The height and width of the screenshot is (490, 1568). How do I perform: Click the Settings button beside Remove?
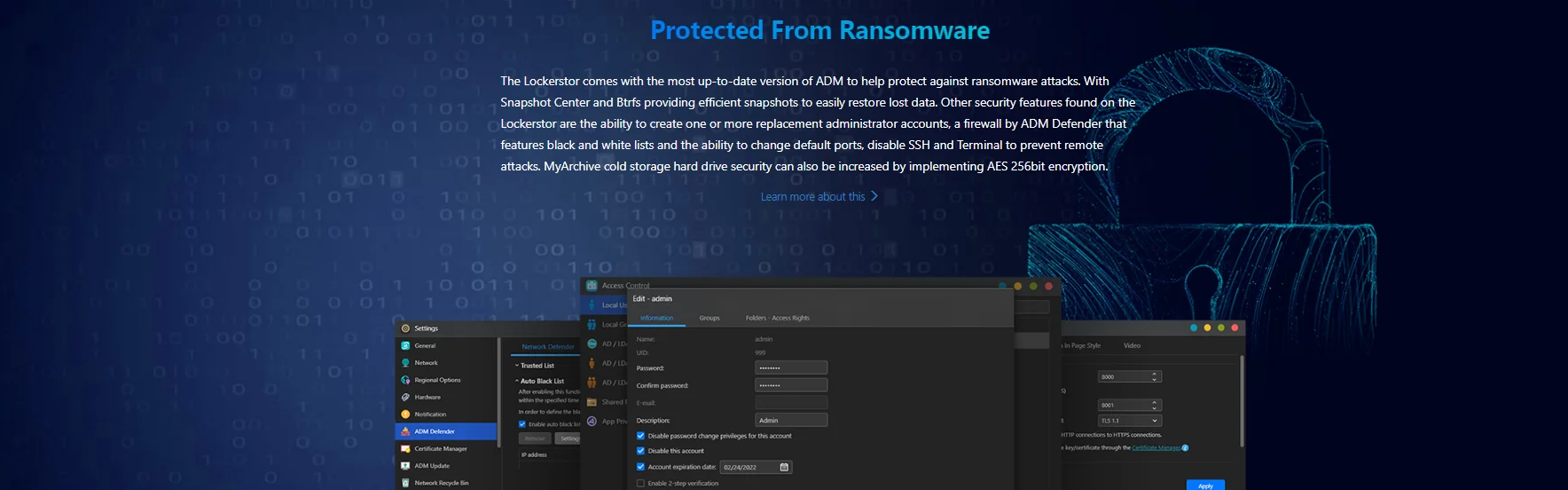(x=568, y=439)
